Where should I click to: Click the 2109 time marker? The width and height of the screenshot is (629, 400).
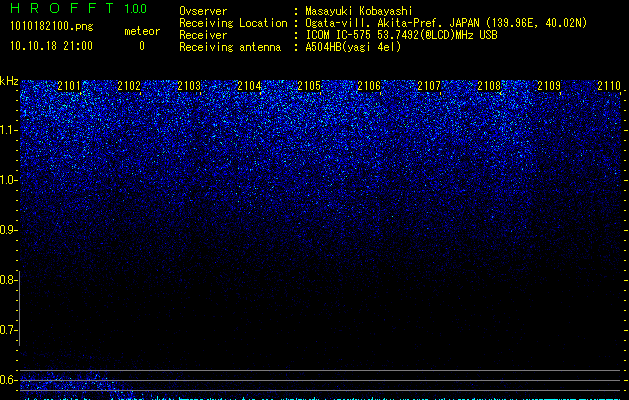click(x=549, y=86)
